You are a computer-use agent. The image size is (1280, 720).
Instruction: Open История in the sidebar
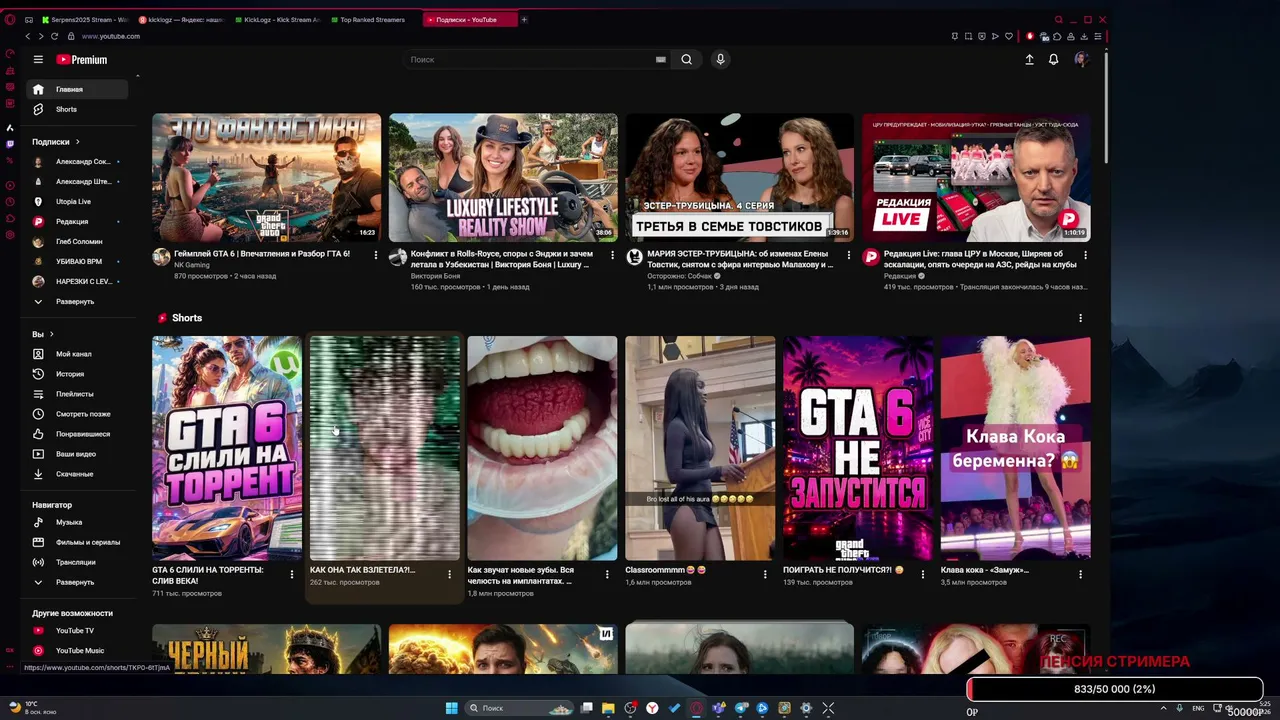point(77,374)
